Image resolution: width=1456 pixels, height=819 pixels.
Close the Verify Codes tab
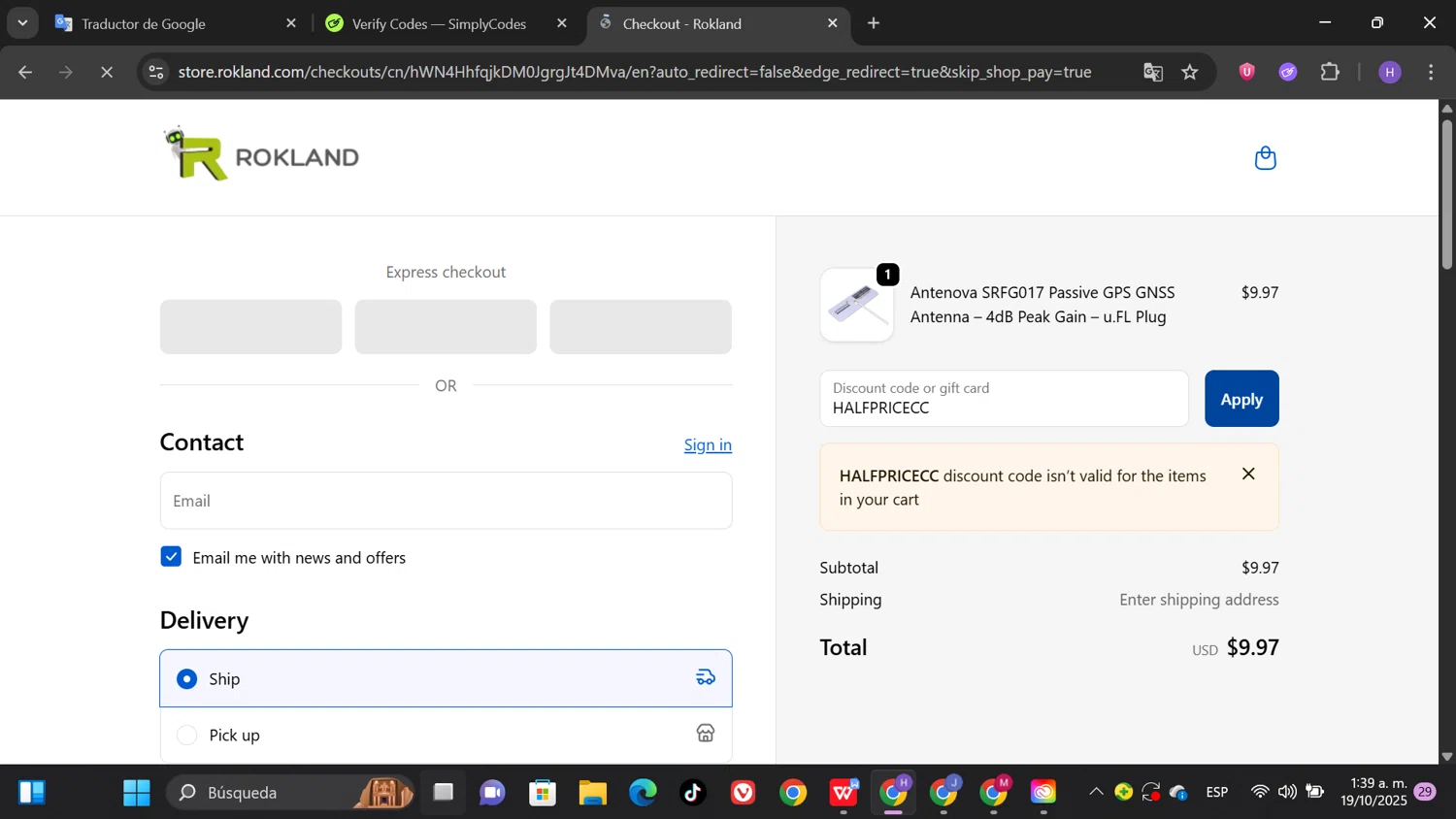(x=562, y=23)
